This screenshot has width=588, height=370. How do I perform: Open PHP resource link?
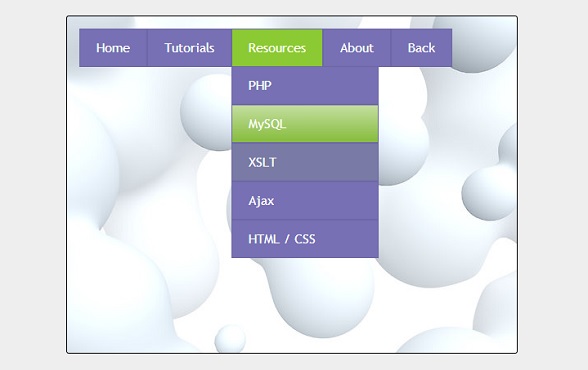(305, 86)
